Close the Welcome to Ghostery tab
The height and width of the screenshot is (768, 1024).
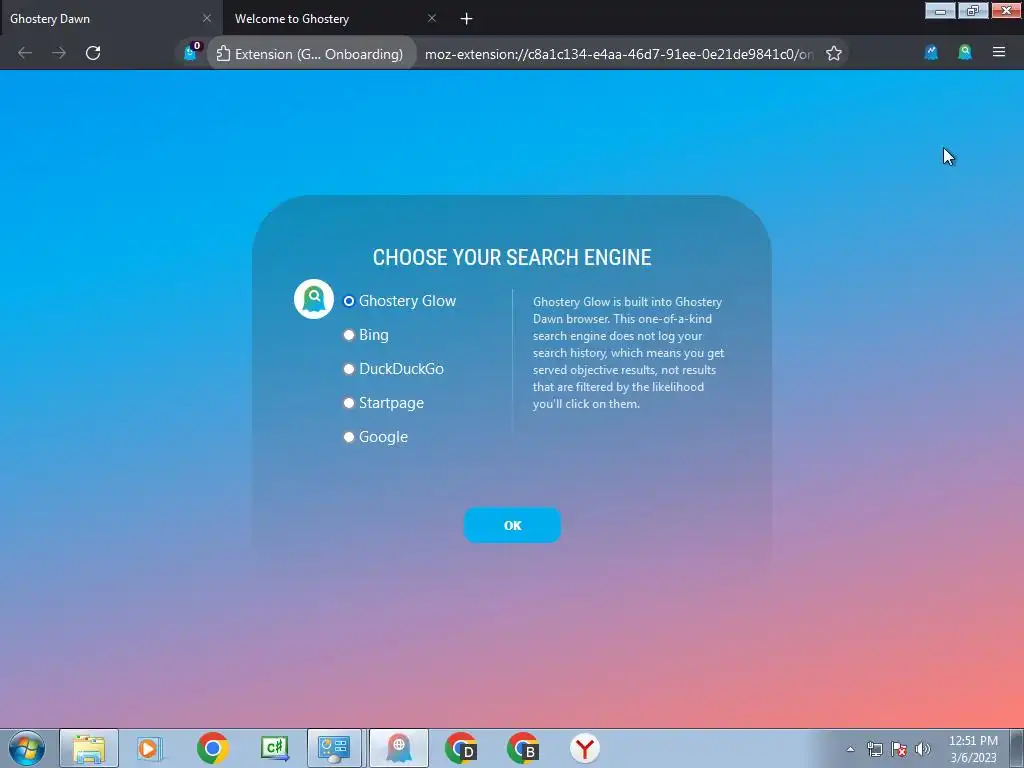[x=432, y=18]
